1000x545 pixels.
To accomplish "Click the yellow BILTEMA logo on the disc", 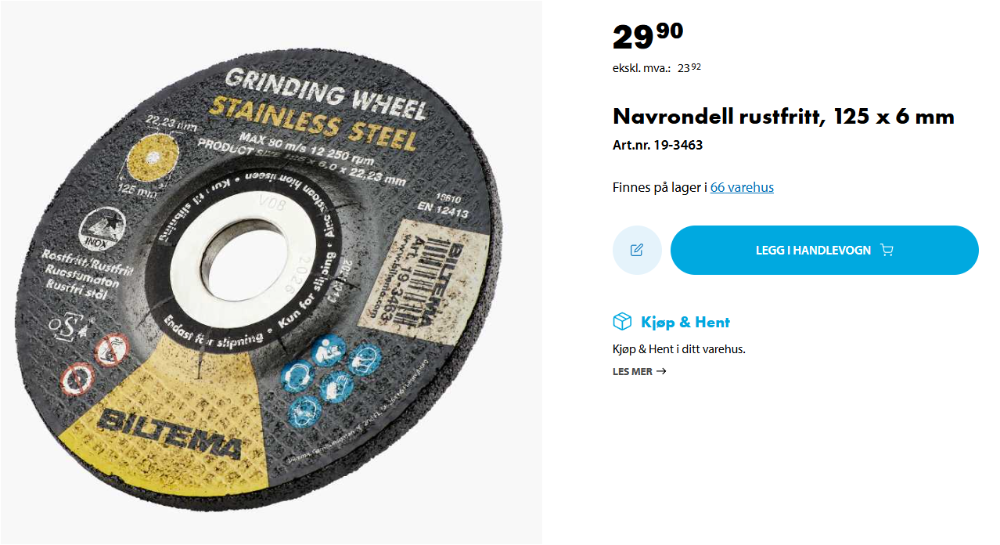I will [x=170, y=432].
